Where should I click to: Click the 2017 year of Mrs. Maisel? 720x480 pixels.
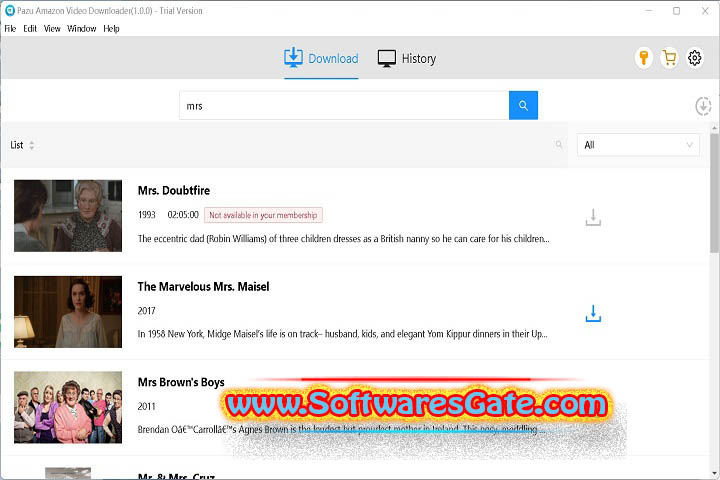[146, 311]
